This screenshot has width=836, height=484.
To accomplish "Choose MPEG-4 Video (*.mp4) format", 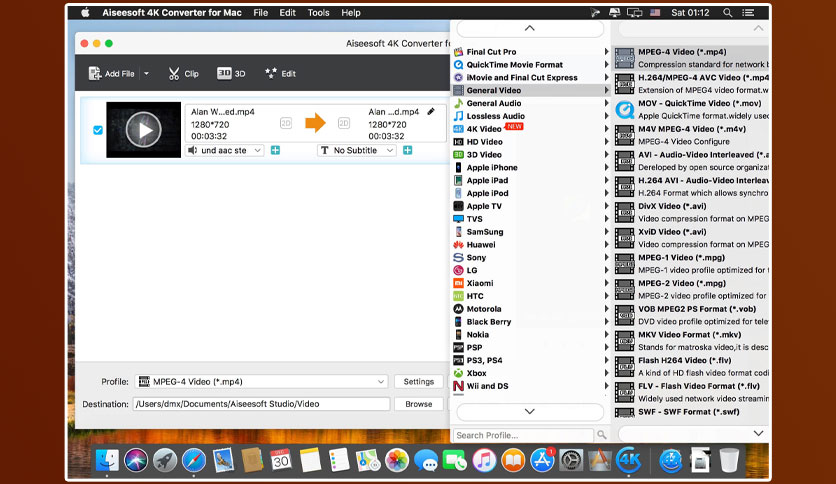I will [692, 58].
